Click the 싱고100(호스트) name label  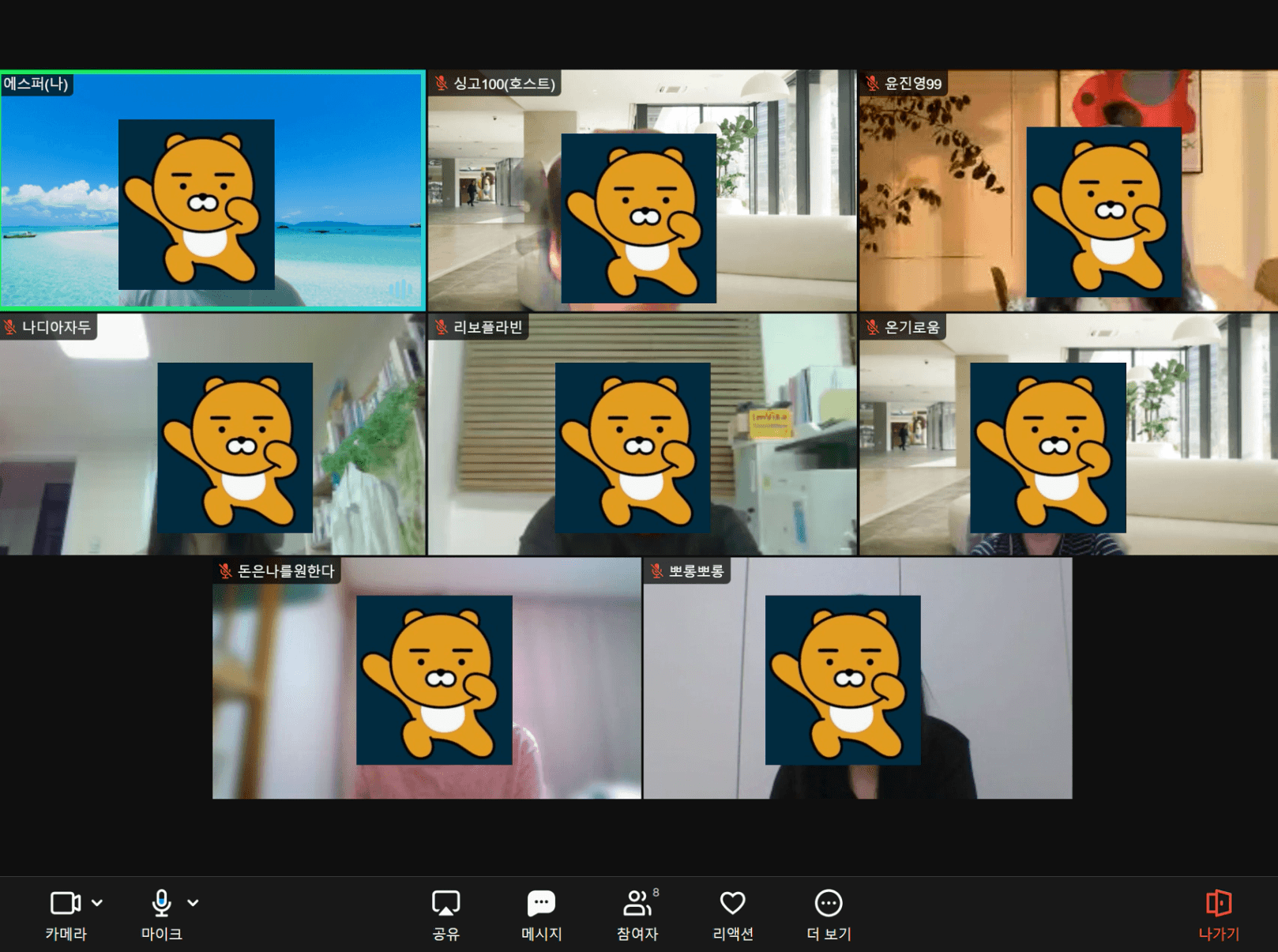coord(504,83)
